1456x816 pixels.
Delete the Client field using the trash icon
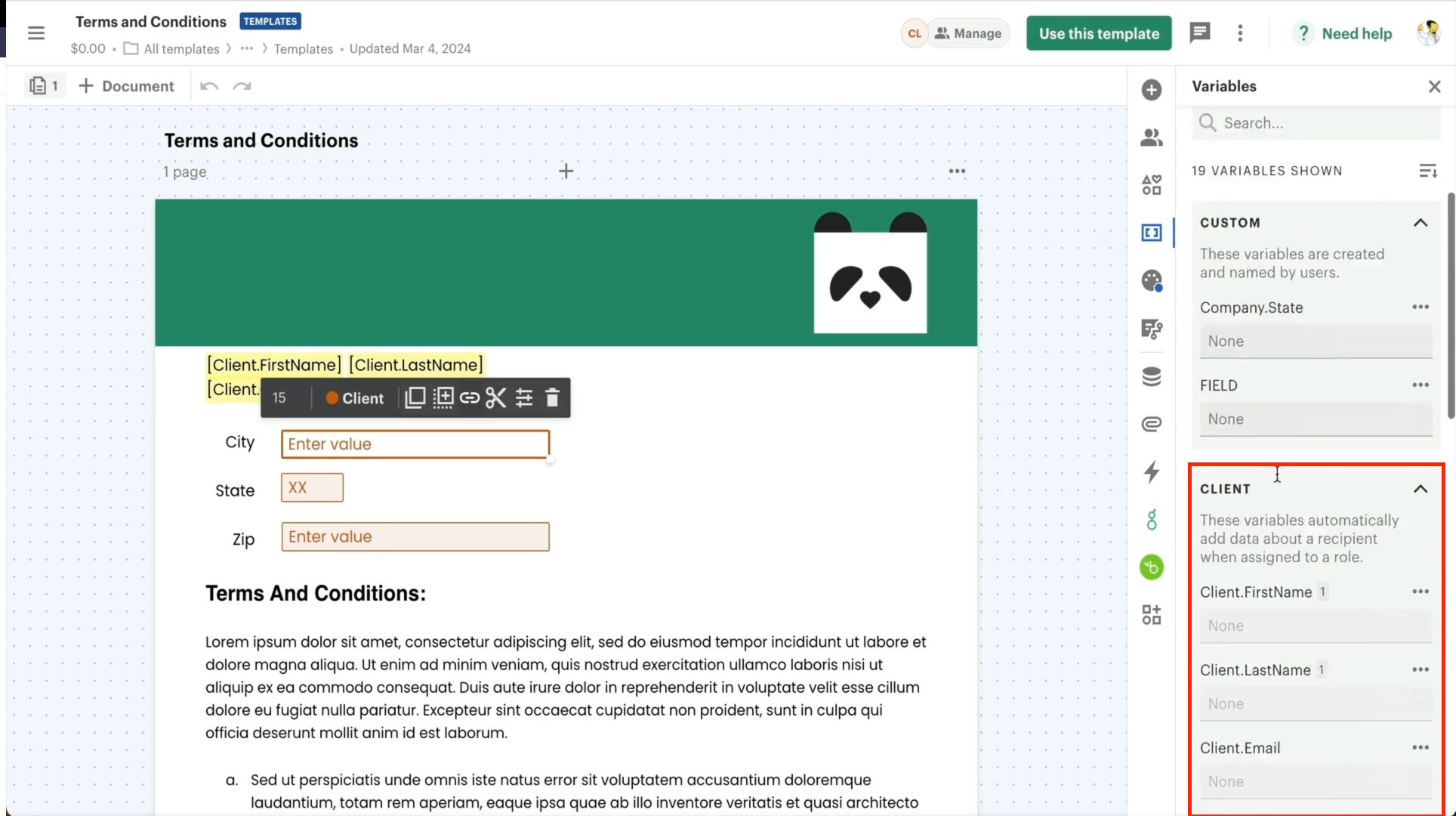tap(552, 397)
